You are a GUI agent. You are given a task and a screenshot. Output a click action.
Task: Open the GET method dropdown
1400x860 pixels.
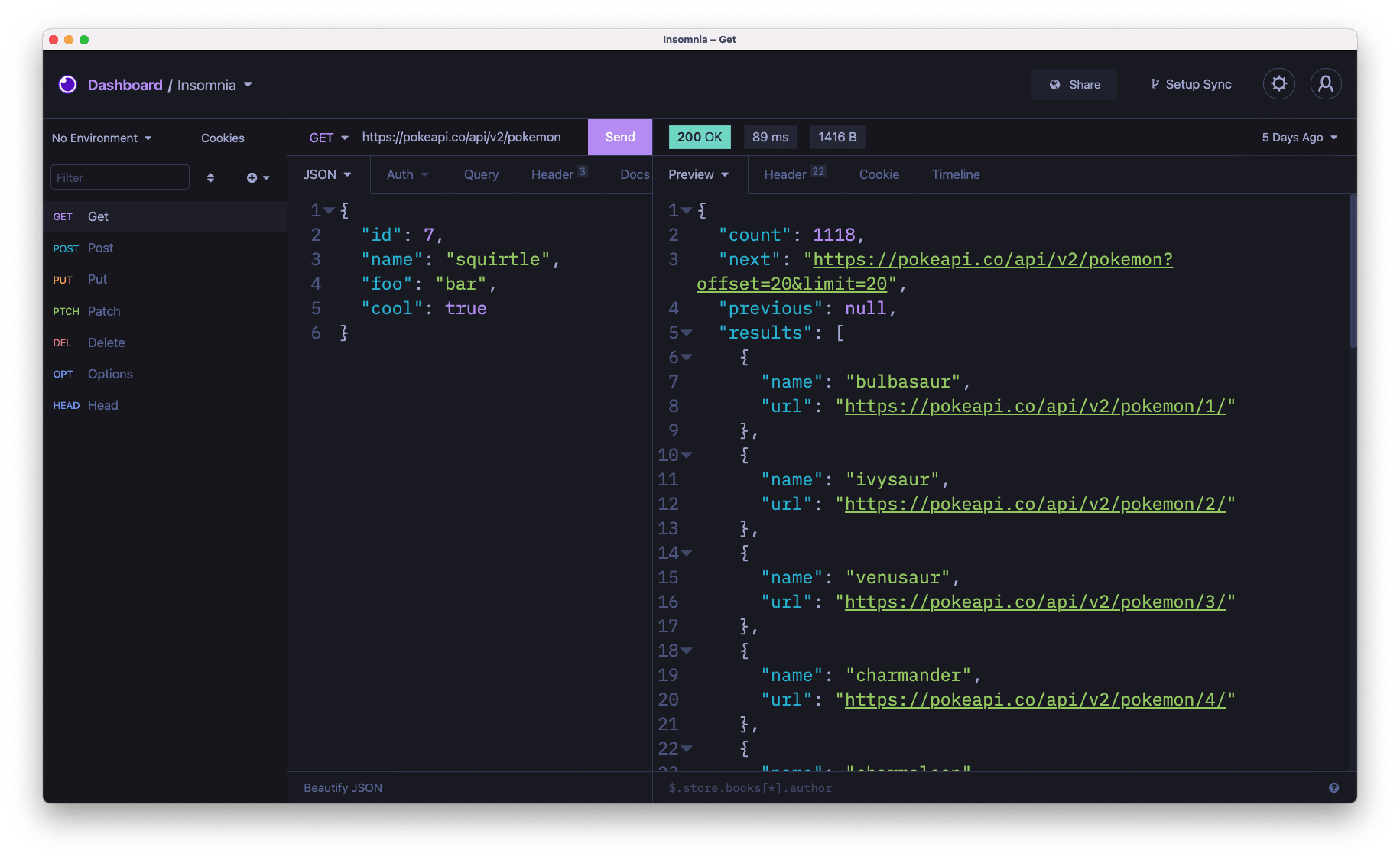tap(329, 138)
